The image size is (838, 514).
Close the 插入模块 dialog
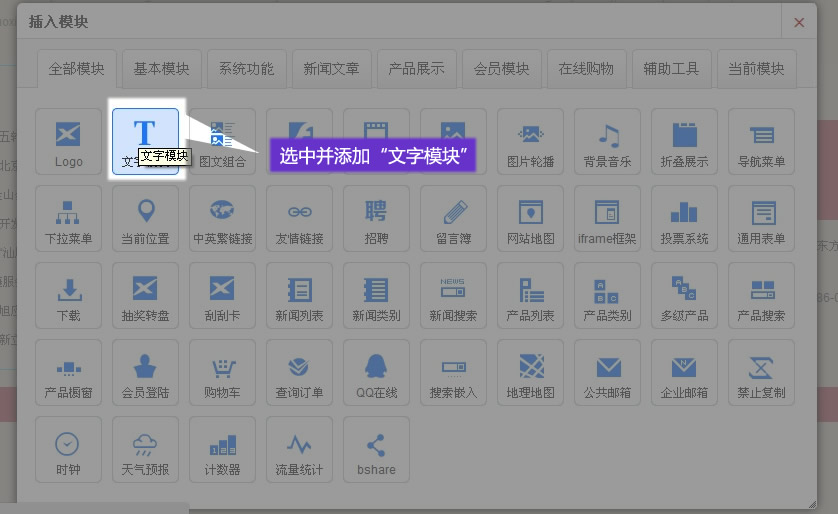(798, 22)
